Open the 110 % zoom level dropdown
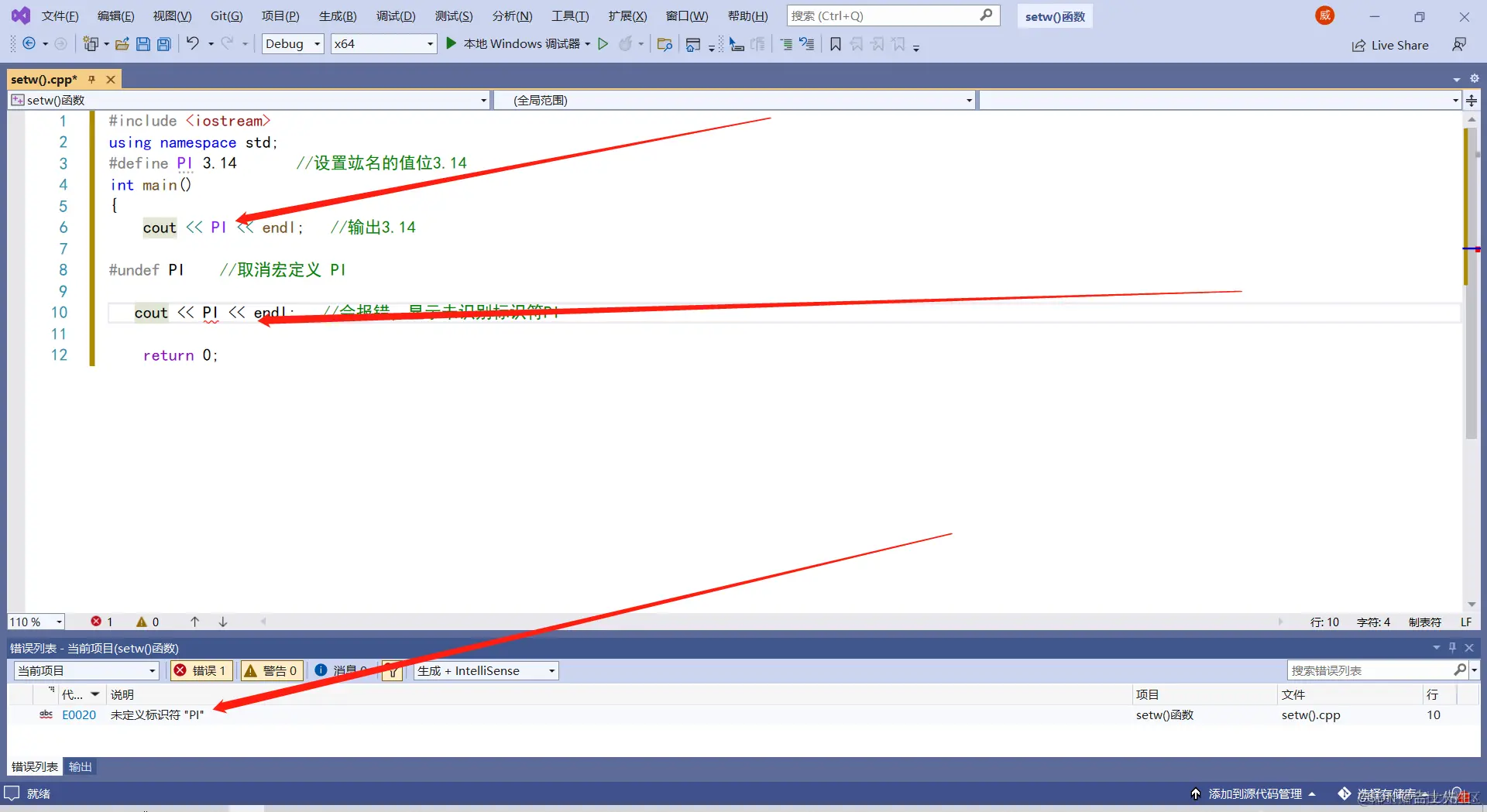 click(x=36, y=622)
